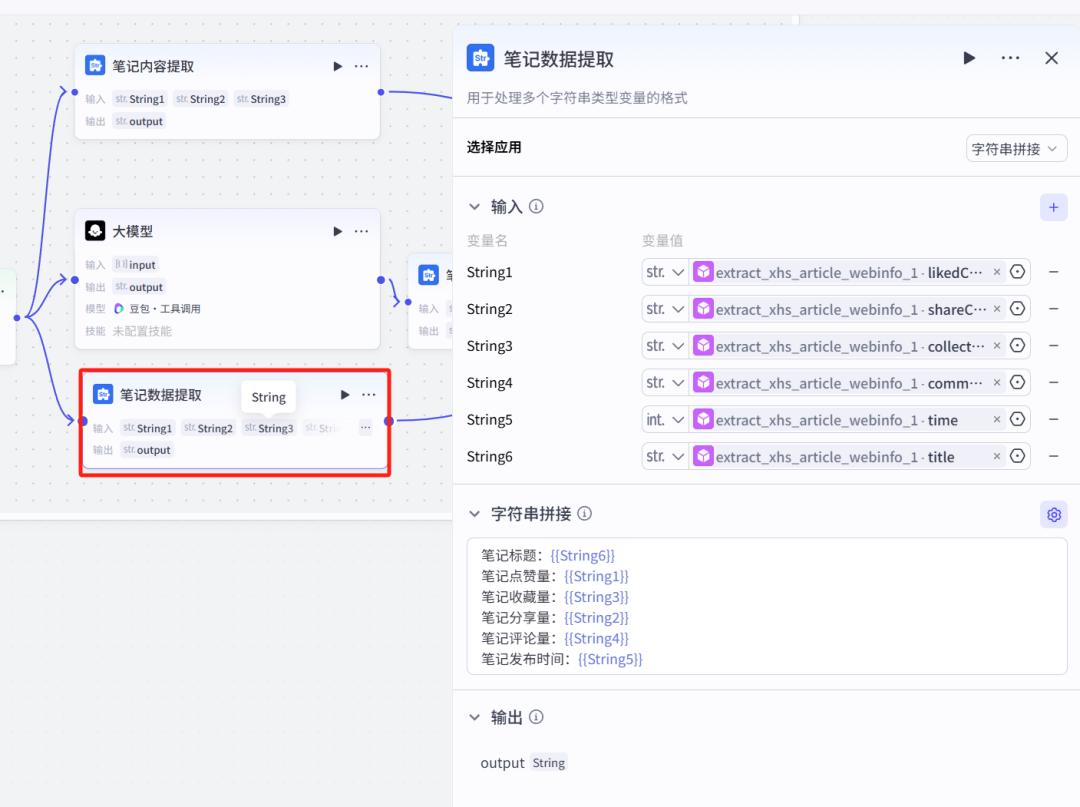Open more options on 大模型 node
The width and height of the screenshot is (1080, 807).
click(x=362, y=231)
